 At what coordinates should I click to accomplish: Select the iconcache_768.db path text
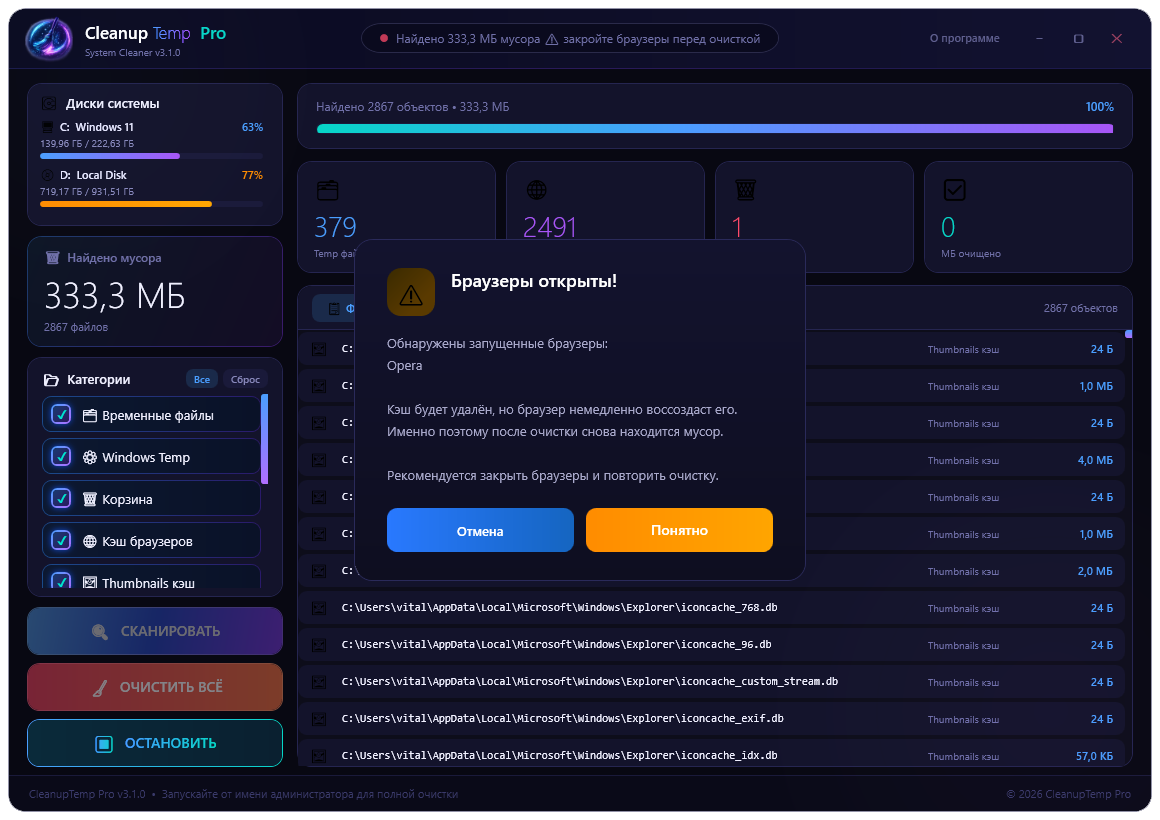click(x=559, y=608)
